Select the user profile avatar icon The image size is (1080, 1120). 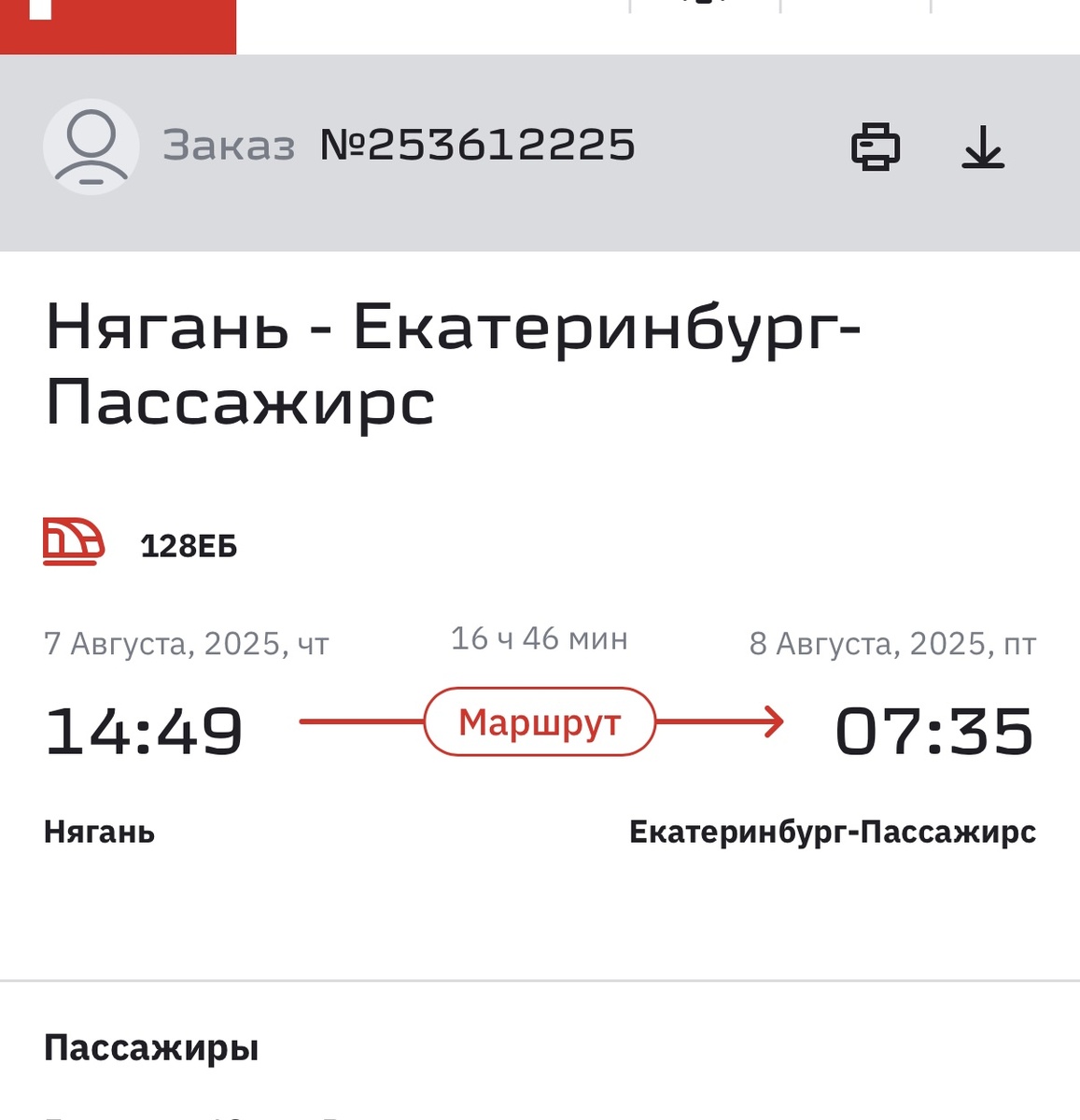point(91,147)
